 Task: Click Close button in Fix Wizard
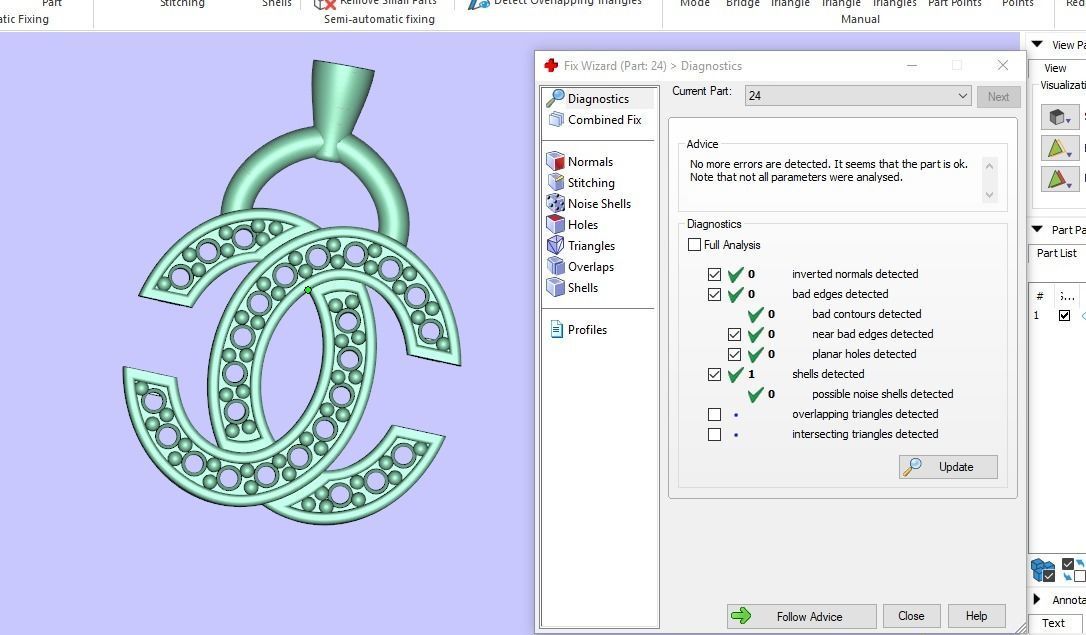pos(911,616)
